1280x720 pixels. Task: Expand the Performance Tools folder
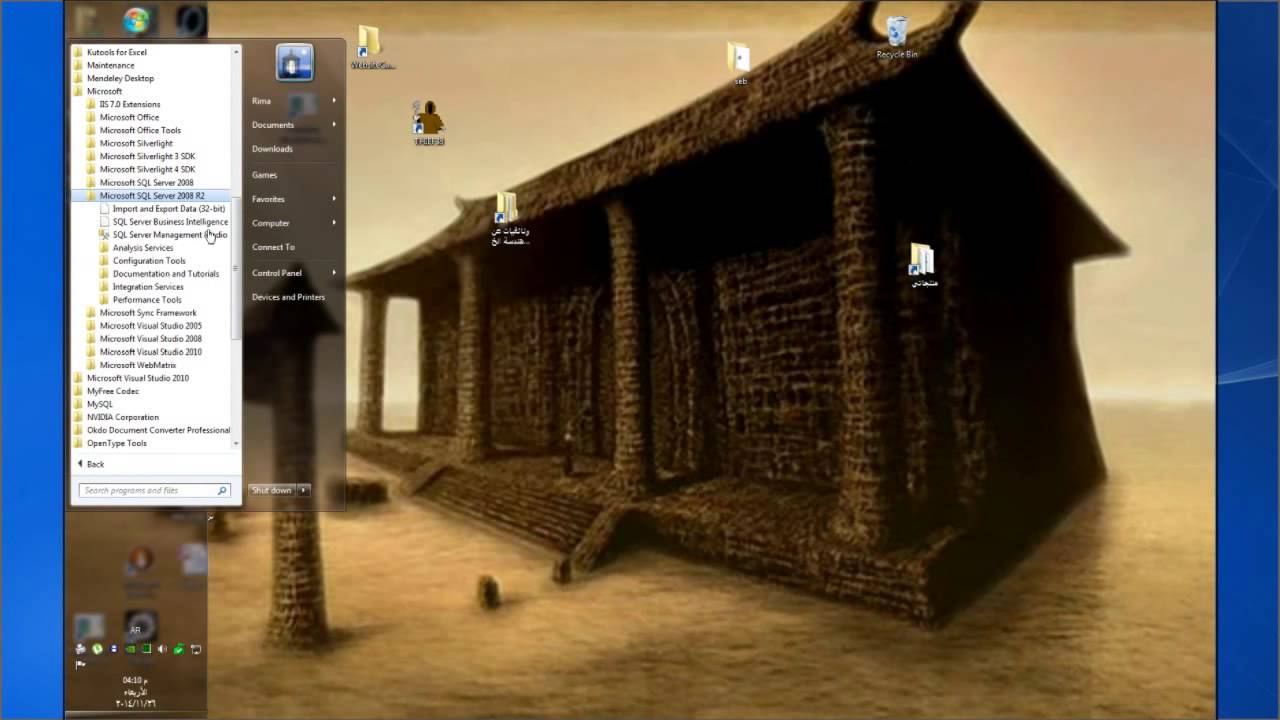(x=140, y=300)
